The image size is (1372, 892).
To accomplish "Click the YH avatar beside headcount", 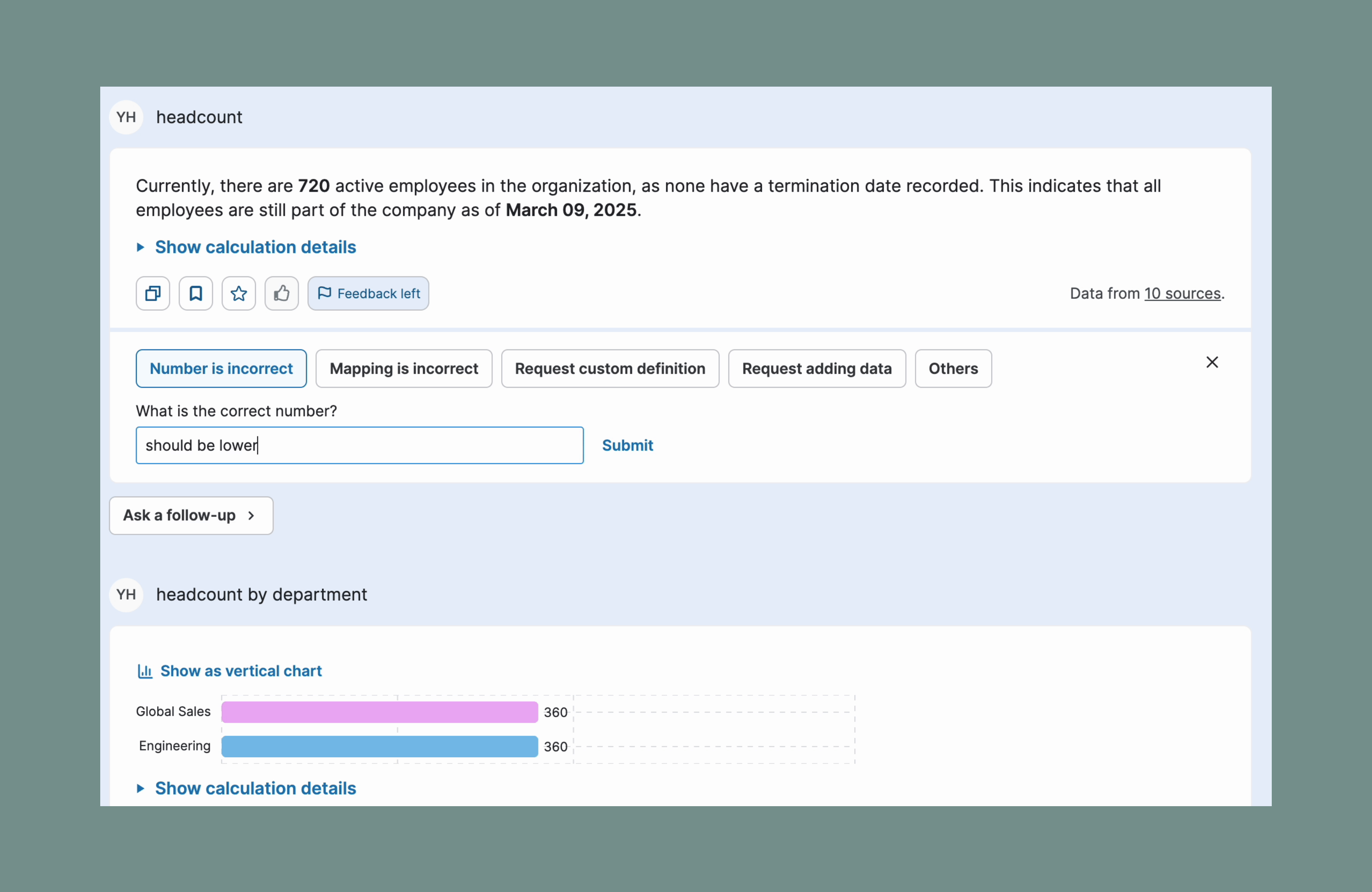I will 126,117.
